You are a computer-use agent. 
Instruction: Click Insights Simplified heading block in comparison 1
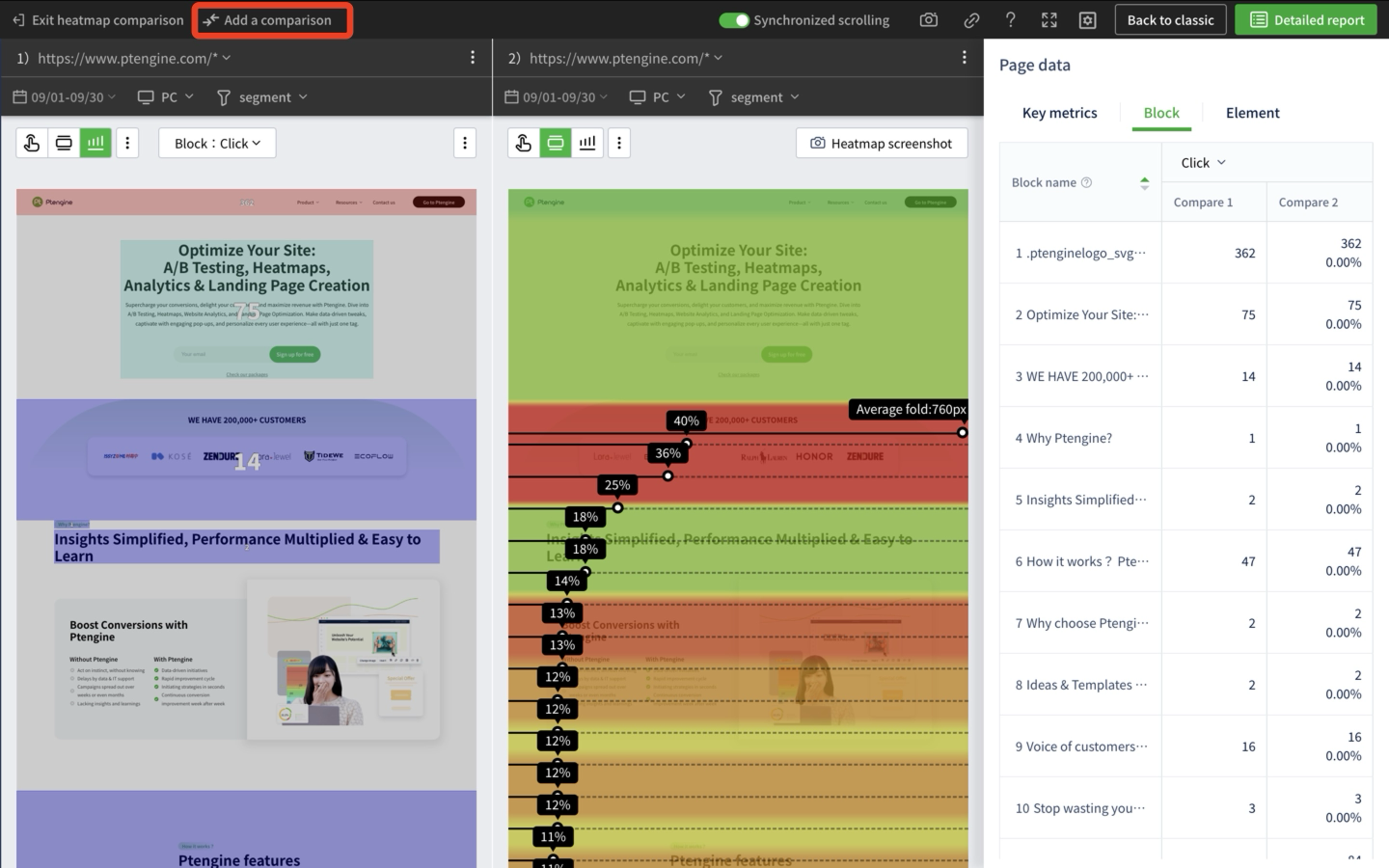(x=247, y=547)
